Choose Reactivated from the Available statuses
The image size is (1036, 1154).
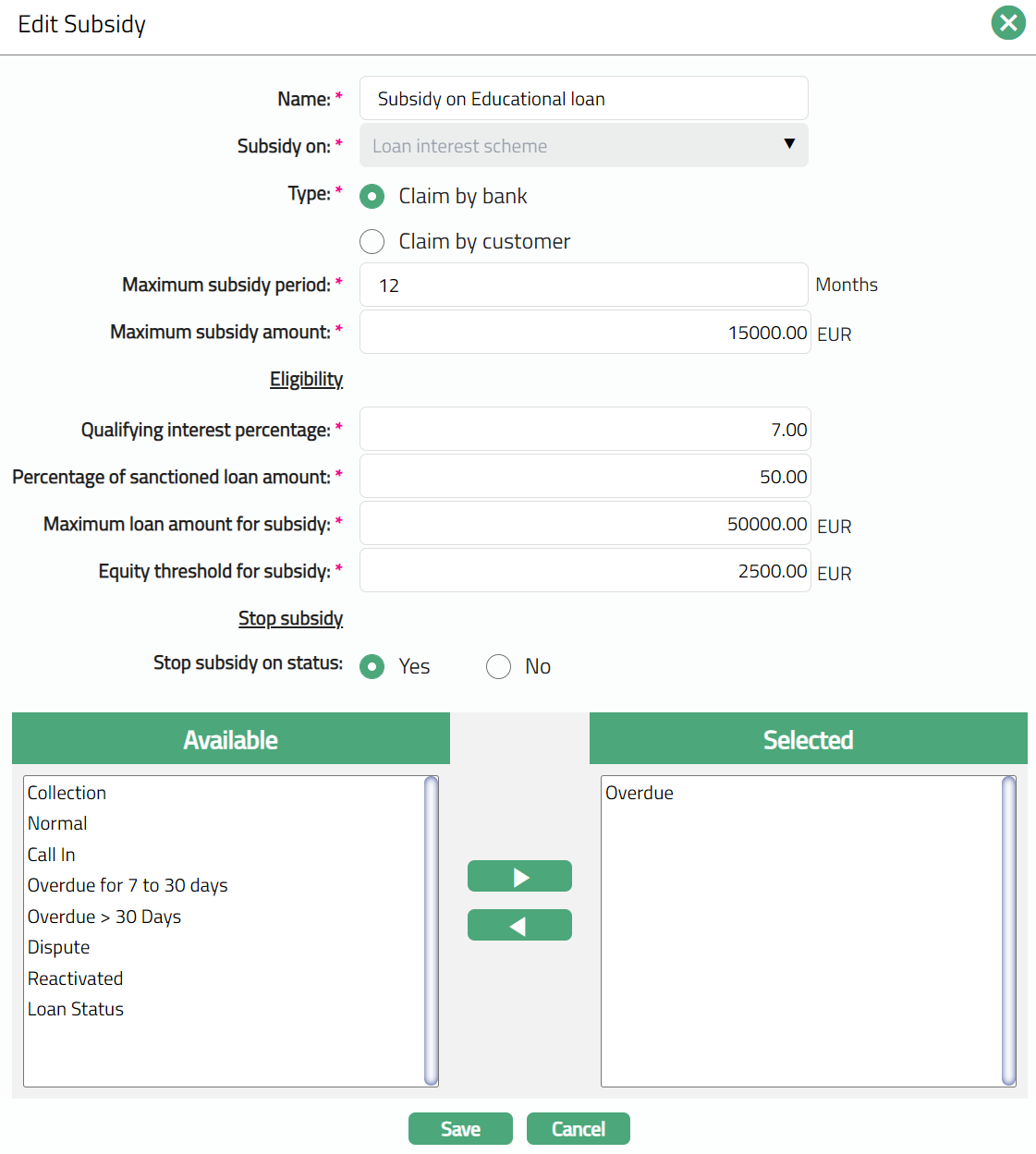[76, 978]
